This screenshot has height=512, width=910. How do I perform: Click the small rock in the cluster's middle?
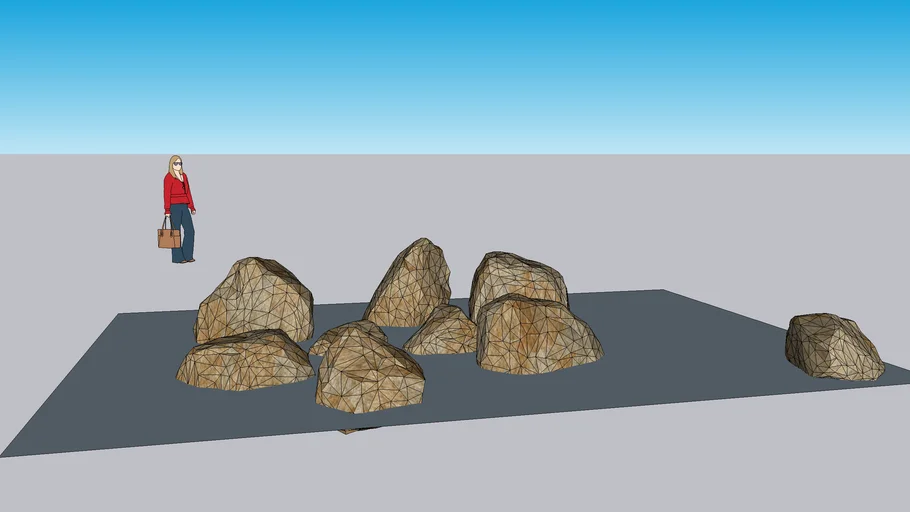tap(443, 332)
